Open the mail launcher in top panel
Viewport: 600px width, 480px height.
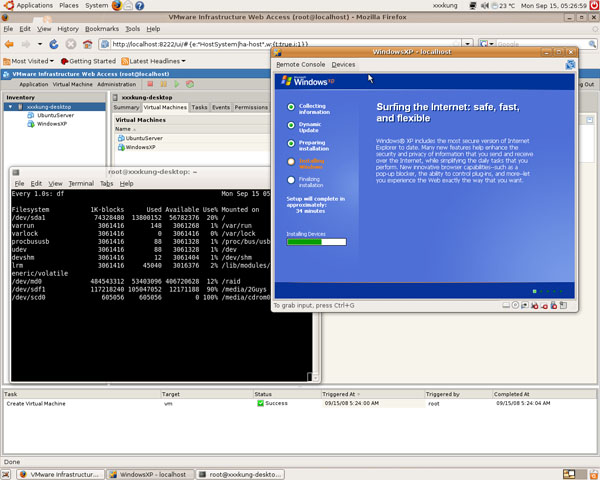coord(129,5)
